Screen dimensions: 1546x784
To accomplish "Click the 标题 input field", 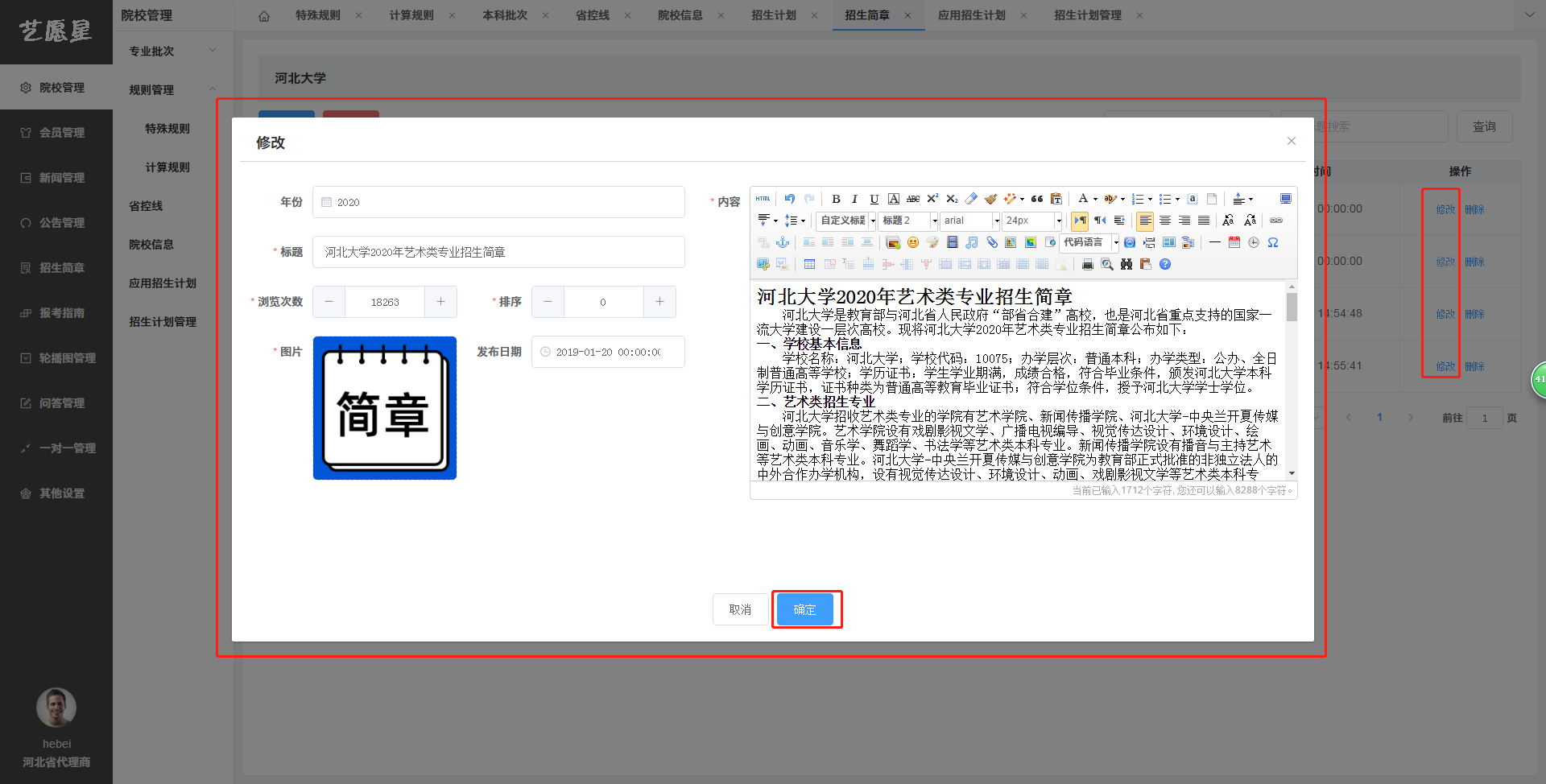I will [x=498, y=252].
